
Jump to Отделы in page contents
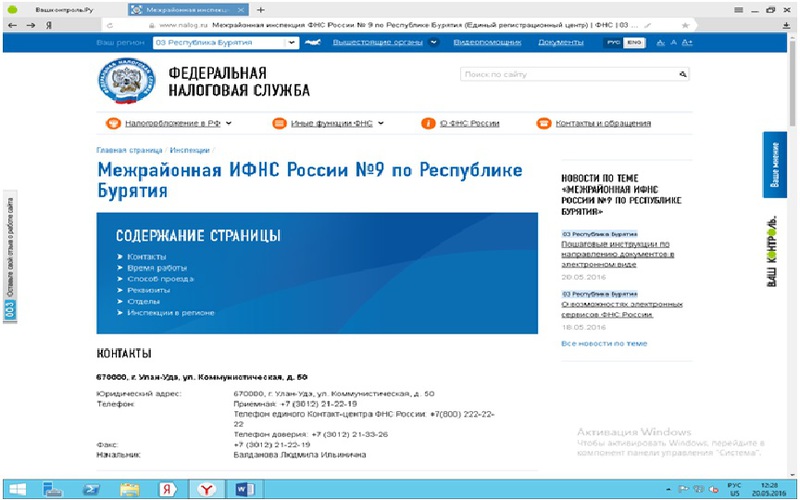(x=143, y=302)
